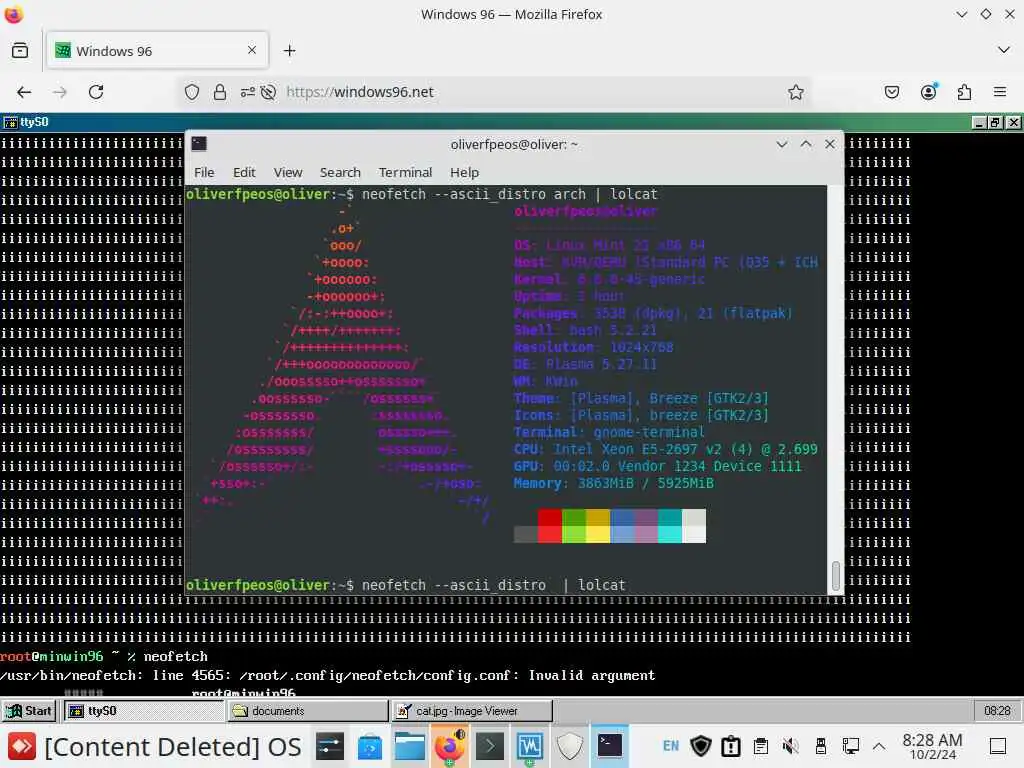Open the Search menu in terminal

340,172
